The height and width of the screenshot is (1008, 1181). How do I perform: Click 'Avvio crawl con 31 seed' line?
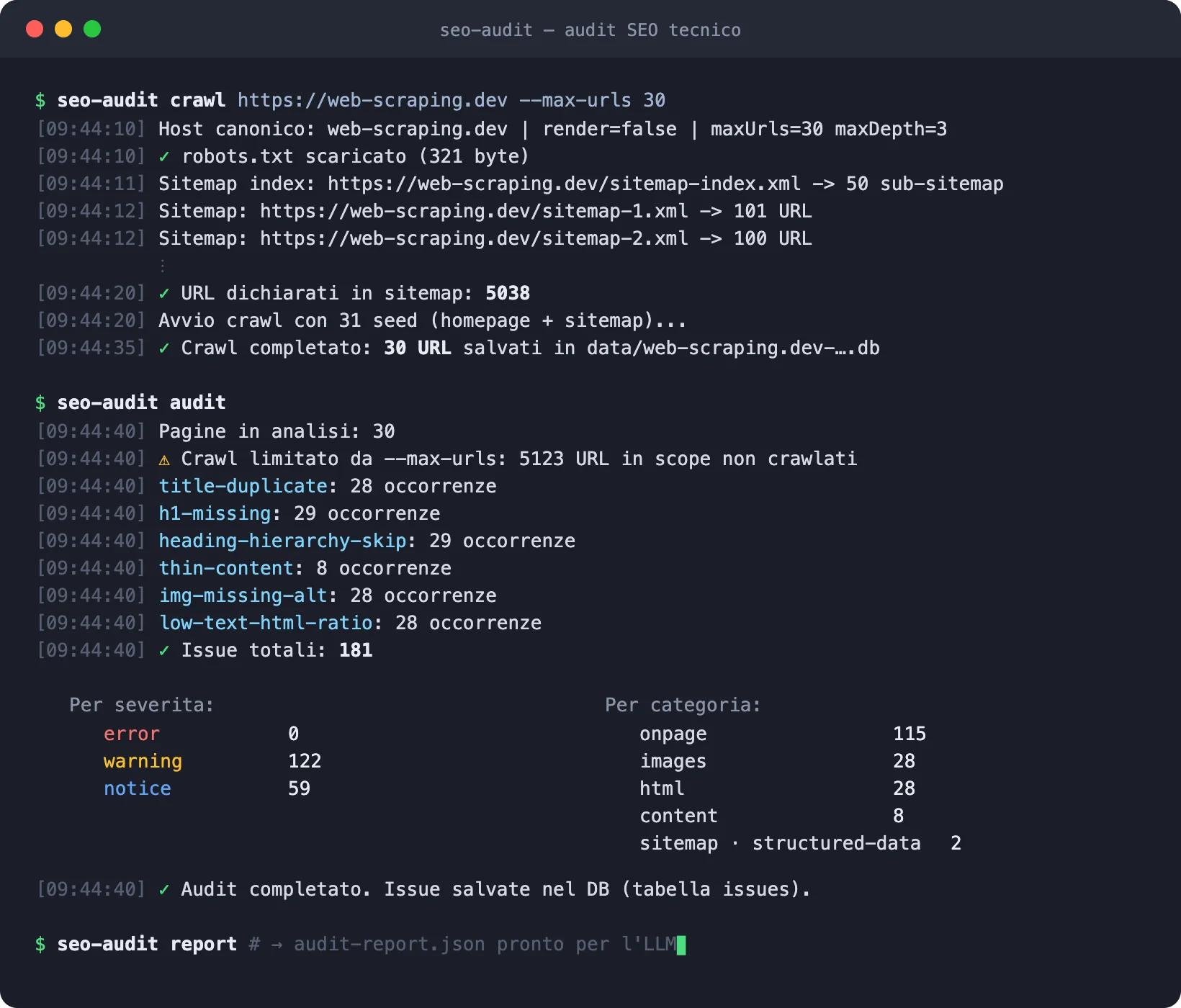[423, 320]
